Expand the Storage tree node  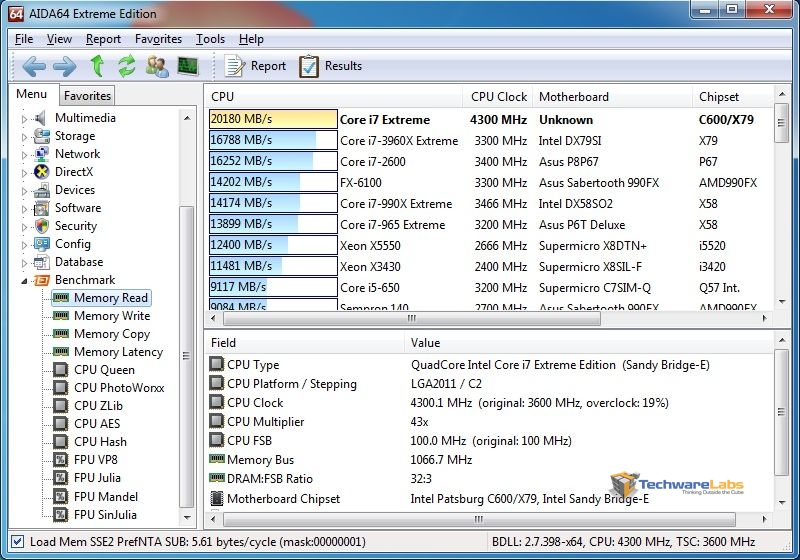[x=24, y=137]
